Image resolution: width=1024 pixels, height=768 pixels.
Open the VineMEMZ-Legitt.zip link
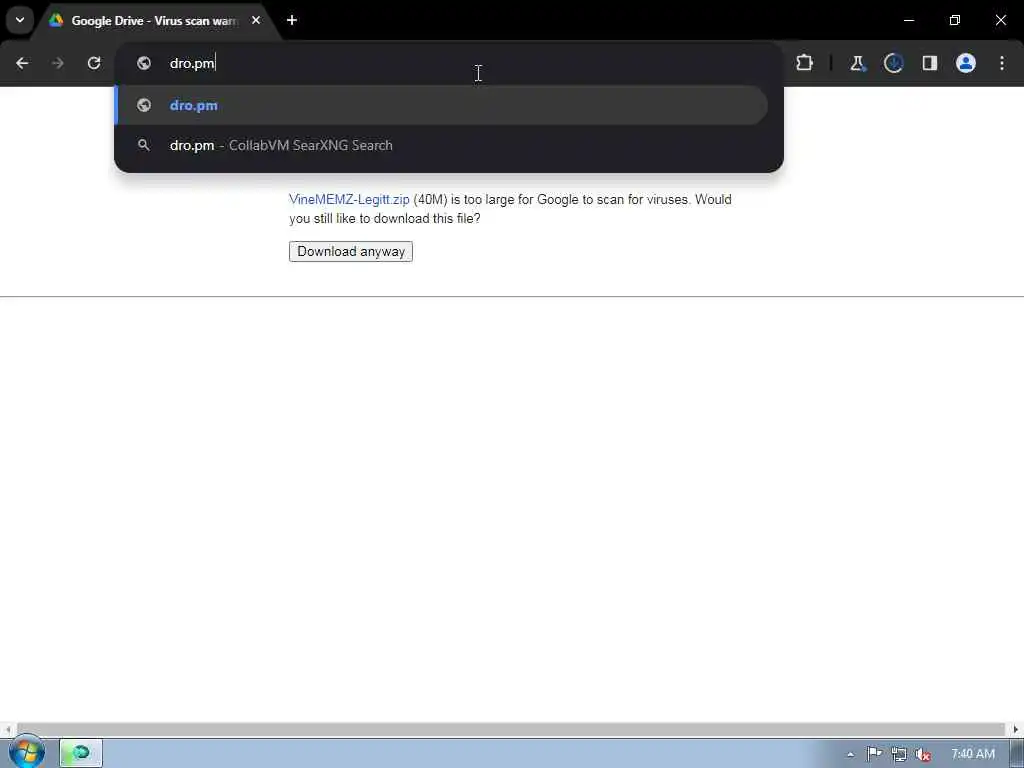(349, 200)
